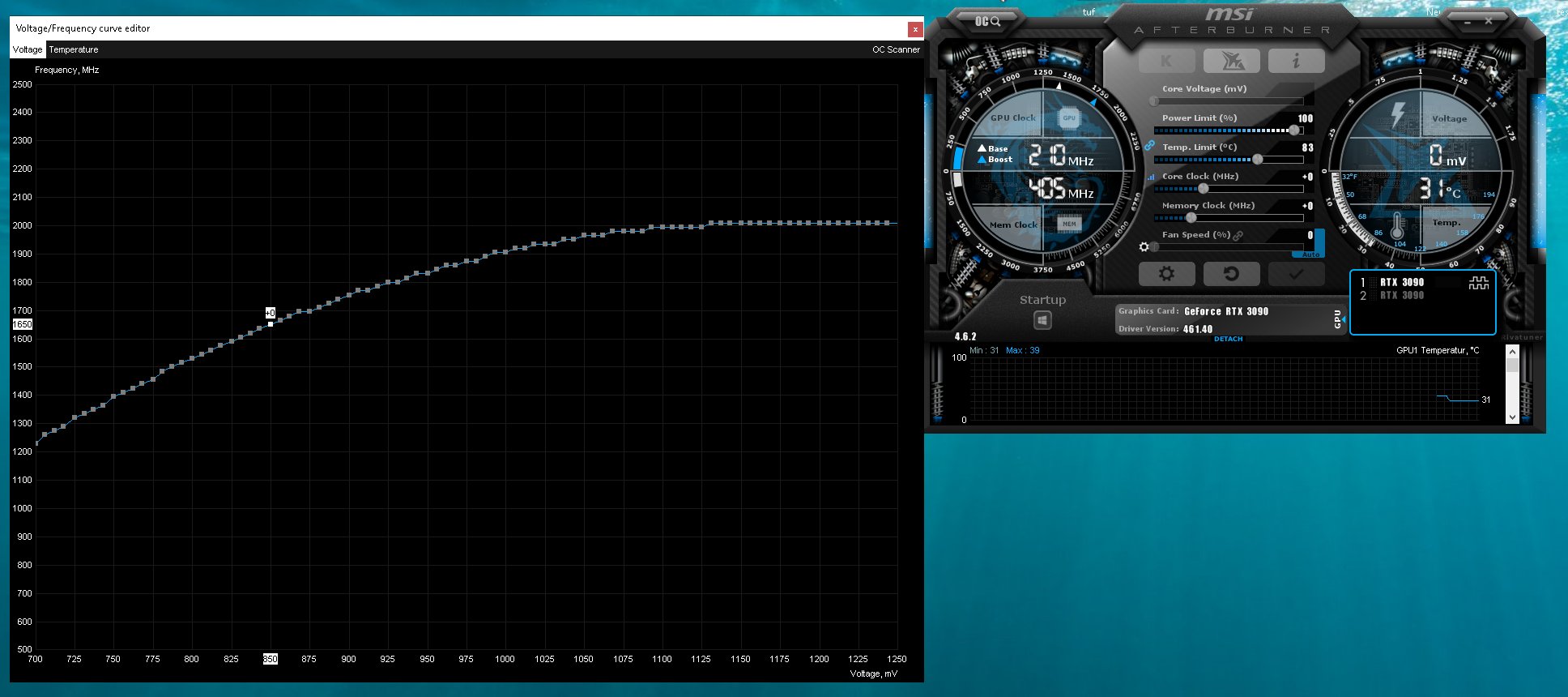1568x697 pixels.
Task: Toggle fan speed sync link icon
Action: click(1238, 236)
